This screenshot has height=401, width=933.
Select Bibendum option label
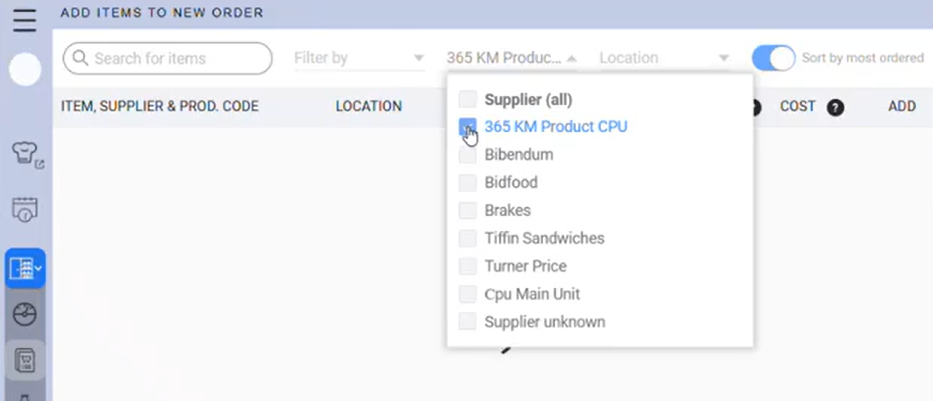[519, 155]
